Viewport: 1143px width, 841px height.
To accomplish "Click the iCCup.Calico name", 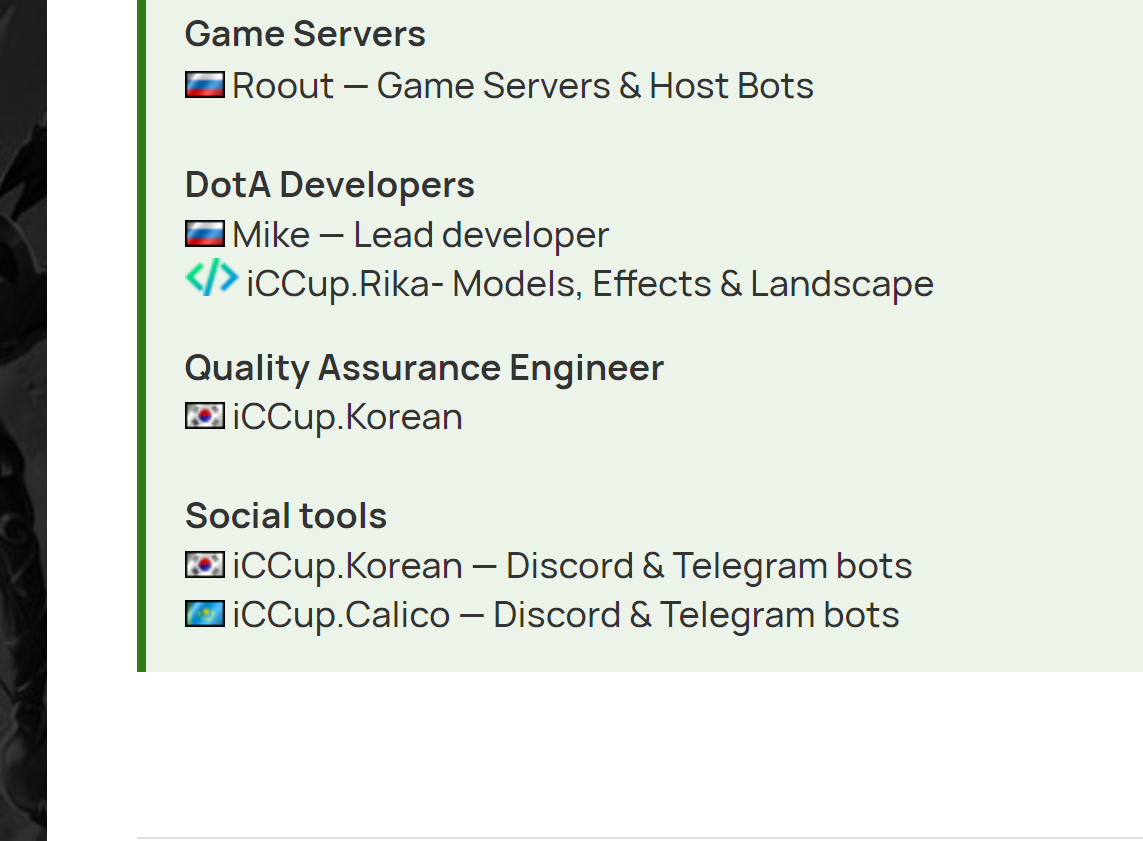I will 341,615.
